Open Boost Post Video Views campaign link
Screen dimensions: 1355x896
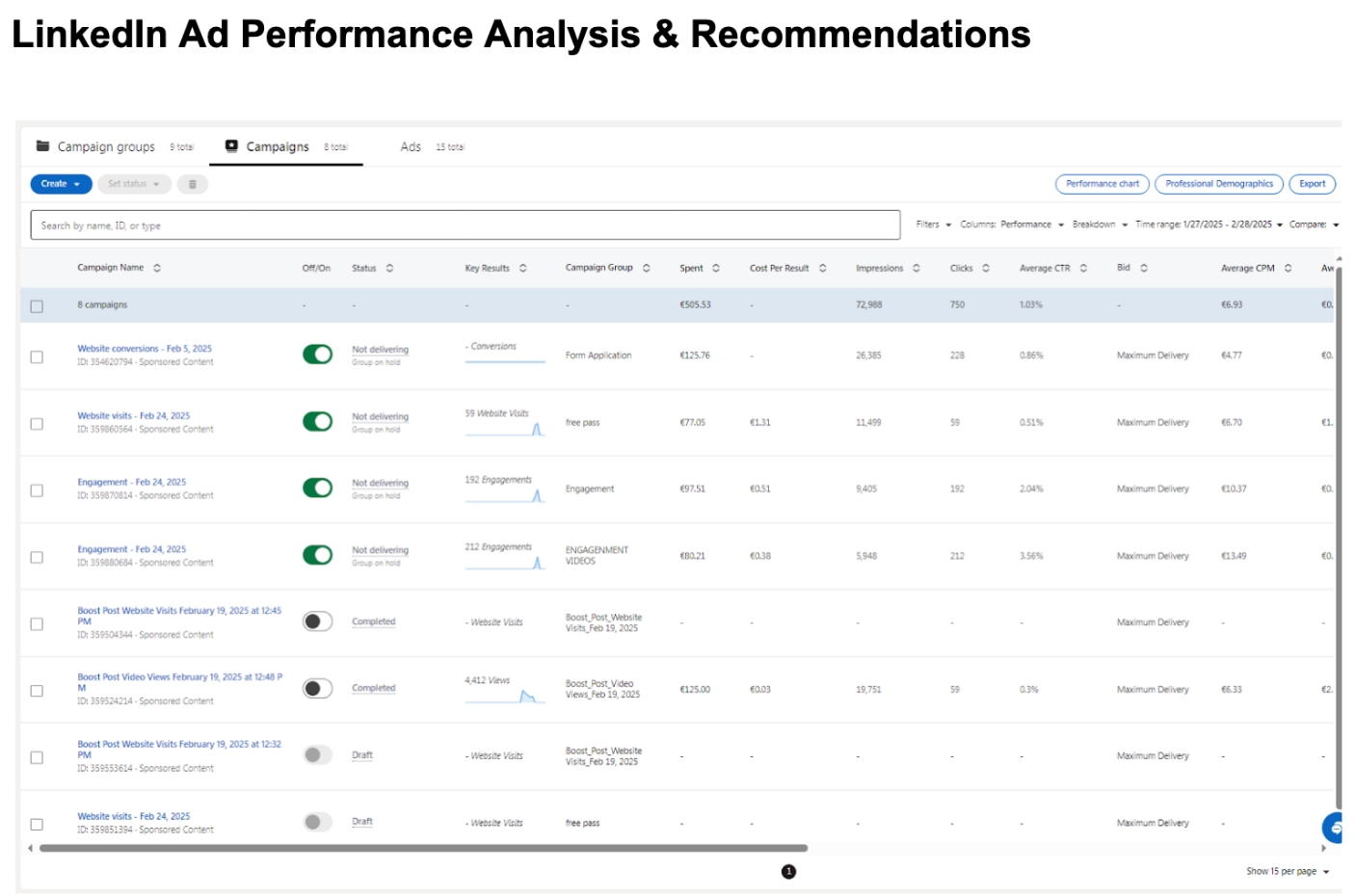180,682
